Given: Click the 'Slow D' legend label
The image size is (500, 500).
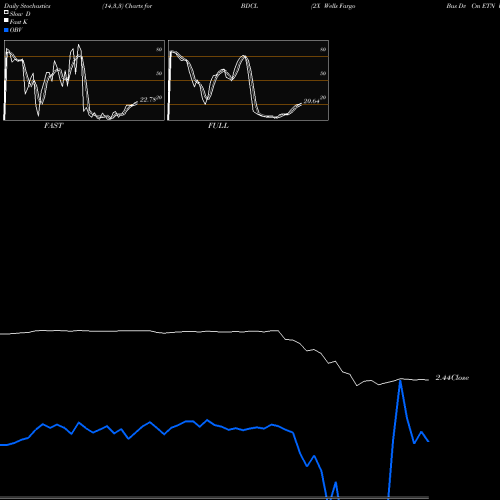Looking at the screenshot, I should [x=20, y=14].
